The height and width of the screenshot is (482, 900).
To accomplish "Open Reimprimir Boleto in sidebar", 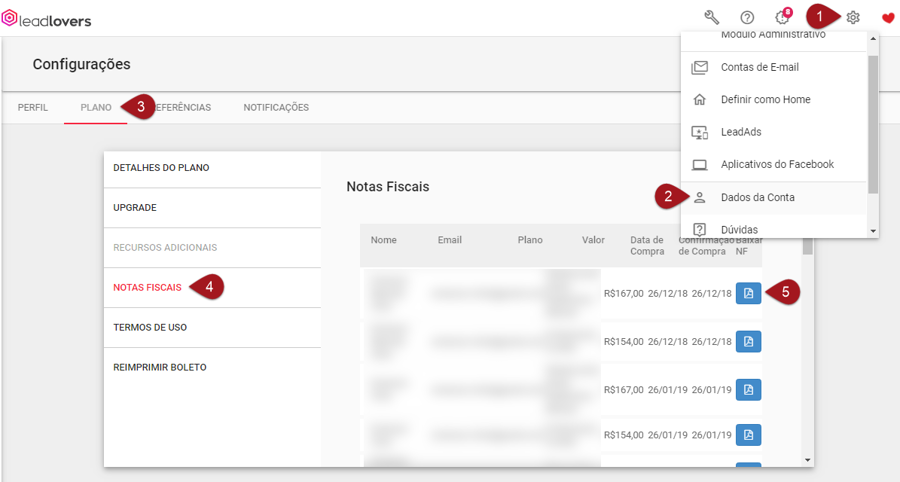I will pyautogui.click(x=159, y=367).
